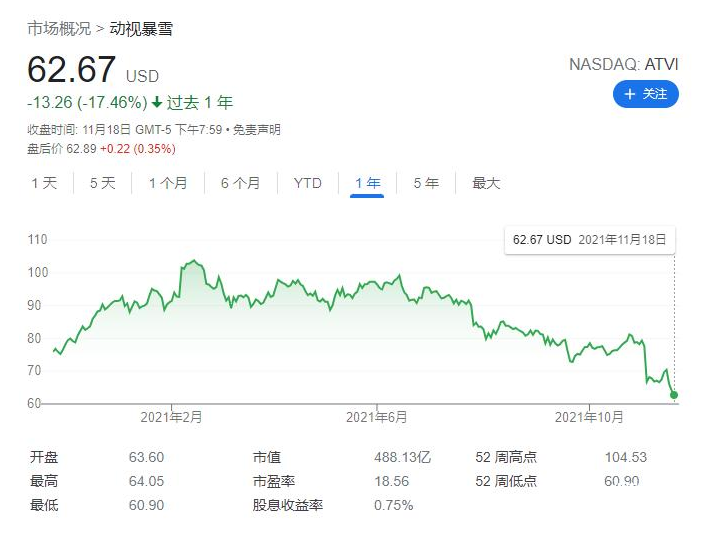Click the green end-point marker on the chart
703x536 pixels.
(x=674, y=395)
